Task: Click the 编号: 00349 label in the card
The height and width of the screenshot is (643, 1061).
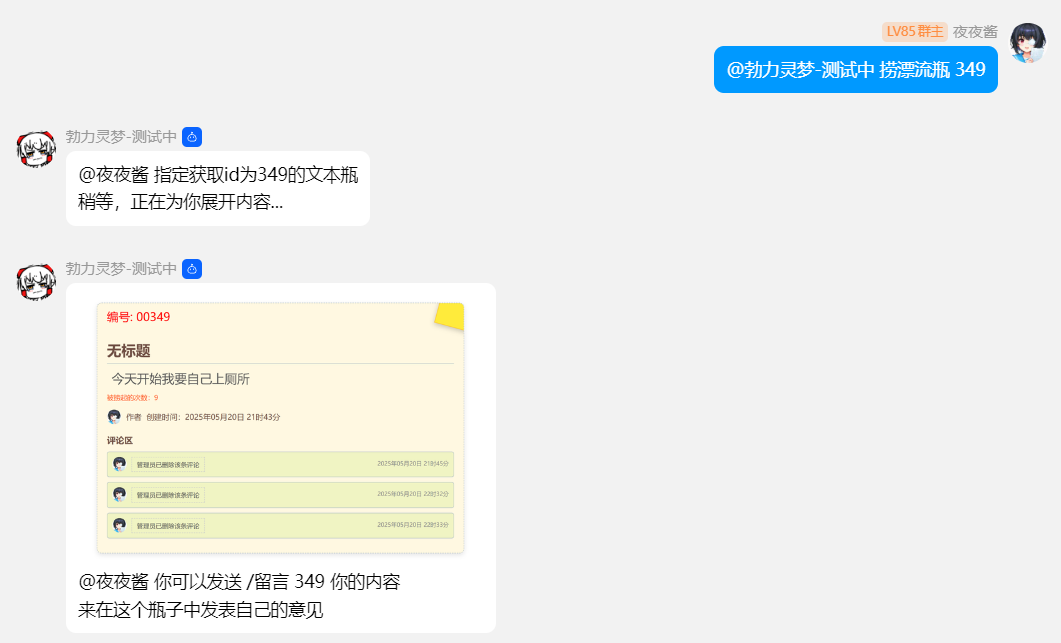Action: pos(138,317)
